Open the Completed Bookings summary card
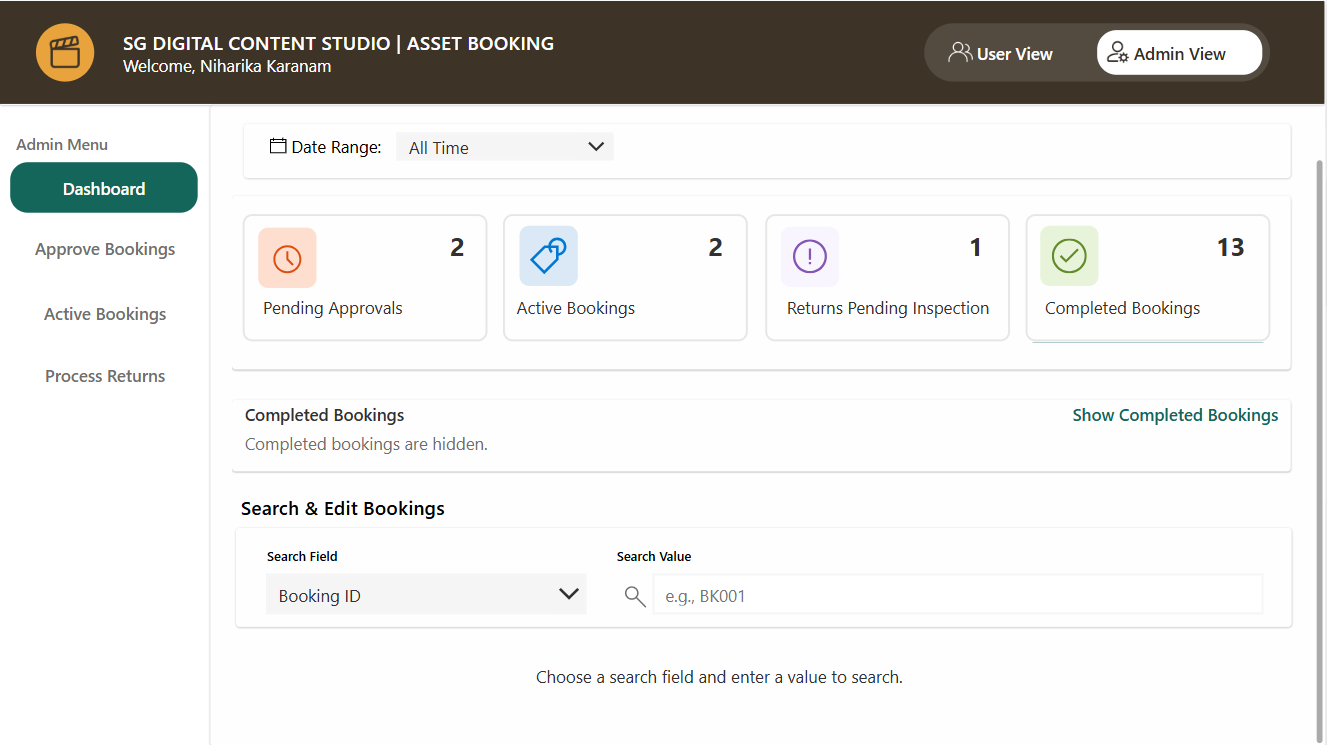Image resolution: width=1327 pixels, height=745 pixels. click(1148, 278)
